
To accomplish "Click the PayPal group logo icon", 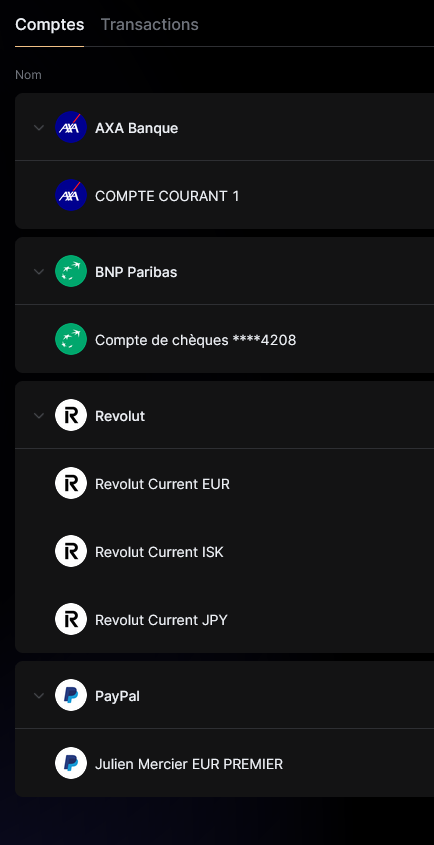I will [71, 695].
